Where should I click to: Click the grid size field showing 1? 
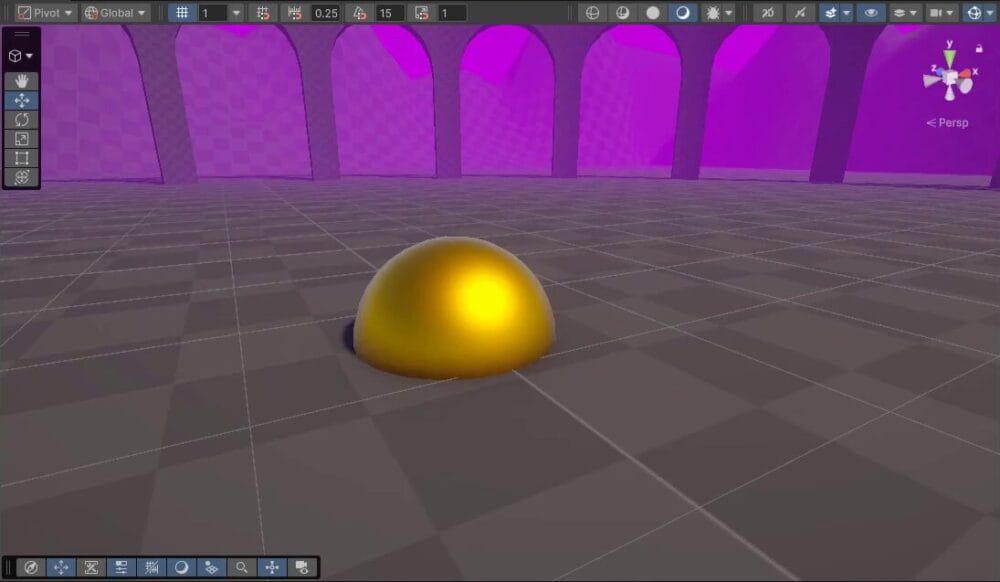(212, 13)
